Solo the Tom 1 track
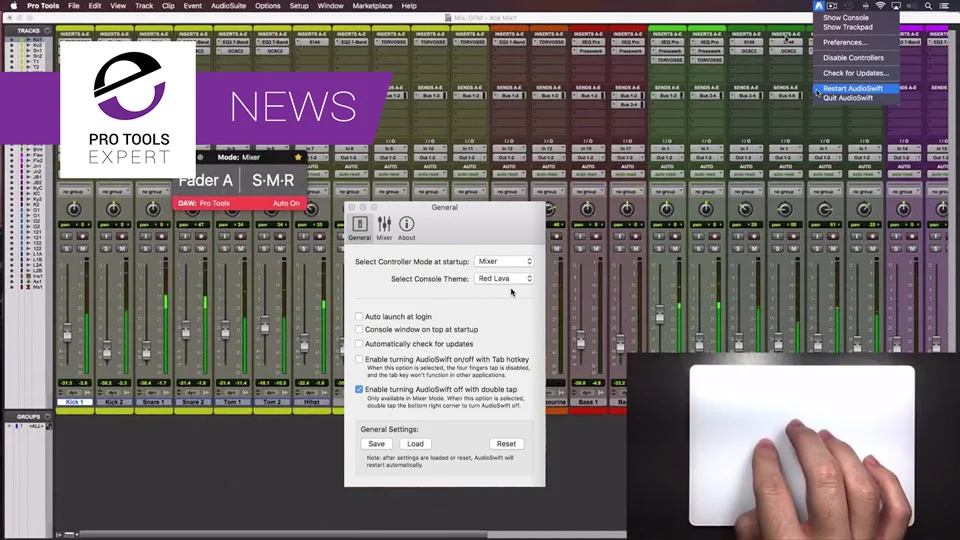Screen dimensions: 960x540 click(x=225, y=249)
